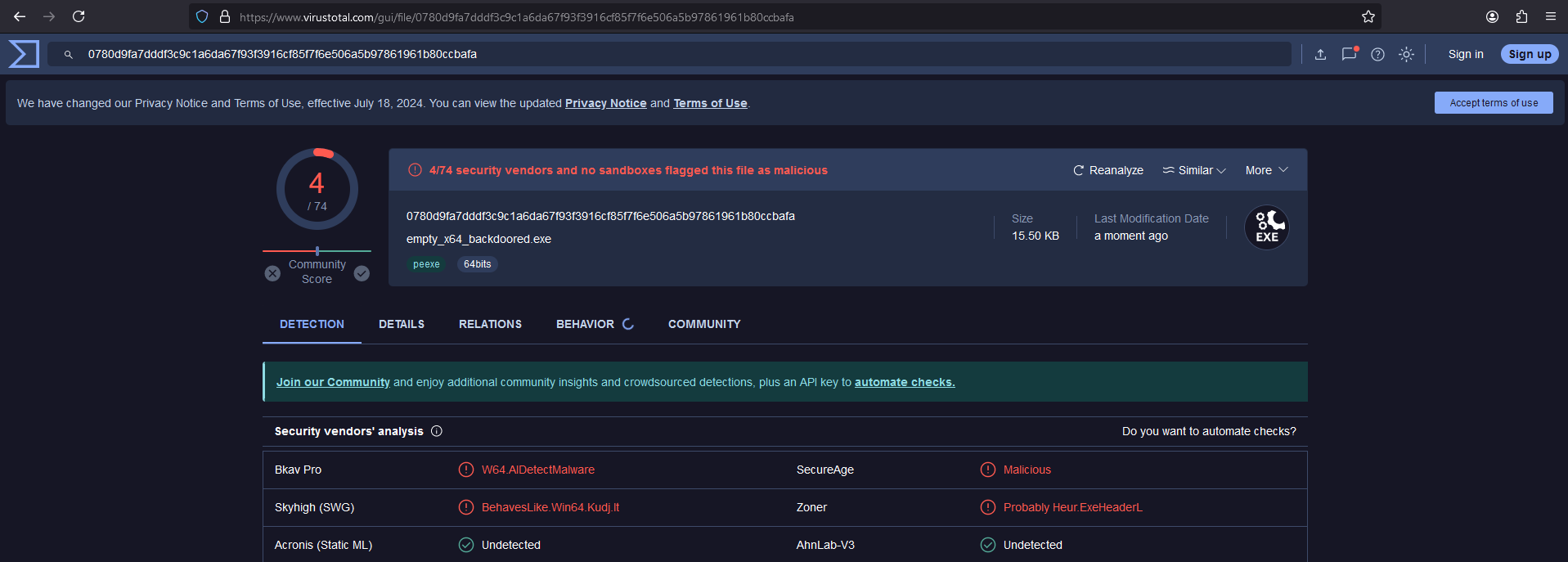Open the Privacy Notice link
The height and width of the screenshot is (562, 1568).
click(x=606, y=103)
